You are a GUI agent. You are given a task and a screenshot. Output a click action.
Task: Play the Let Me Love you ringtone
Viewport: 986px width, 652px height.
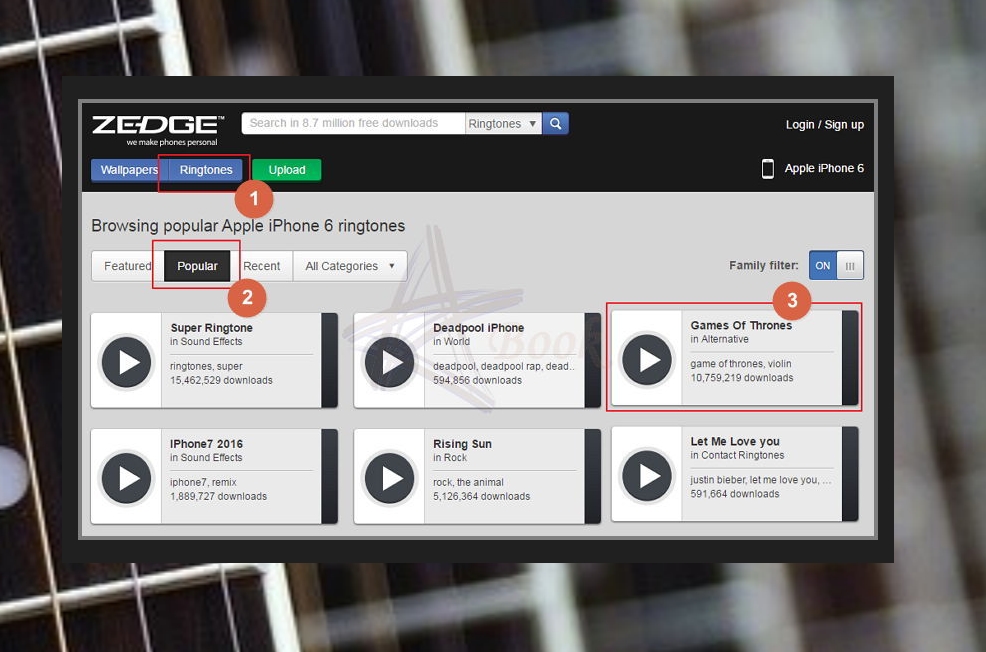tap(647, 476)
